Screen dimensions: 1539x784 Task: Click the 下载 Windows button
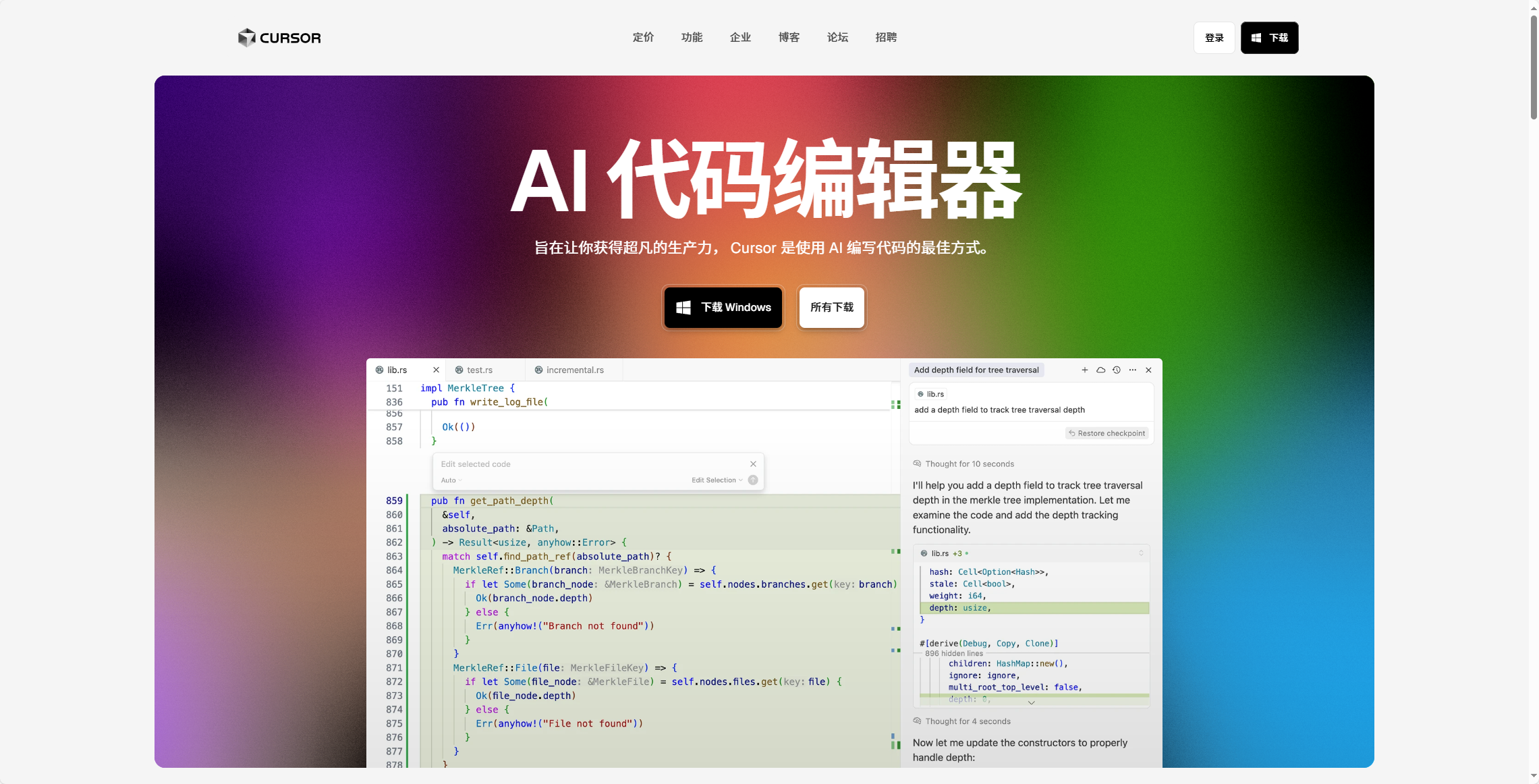point(723,308)
